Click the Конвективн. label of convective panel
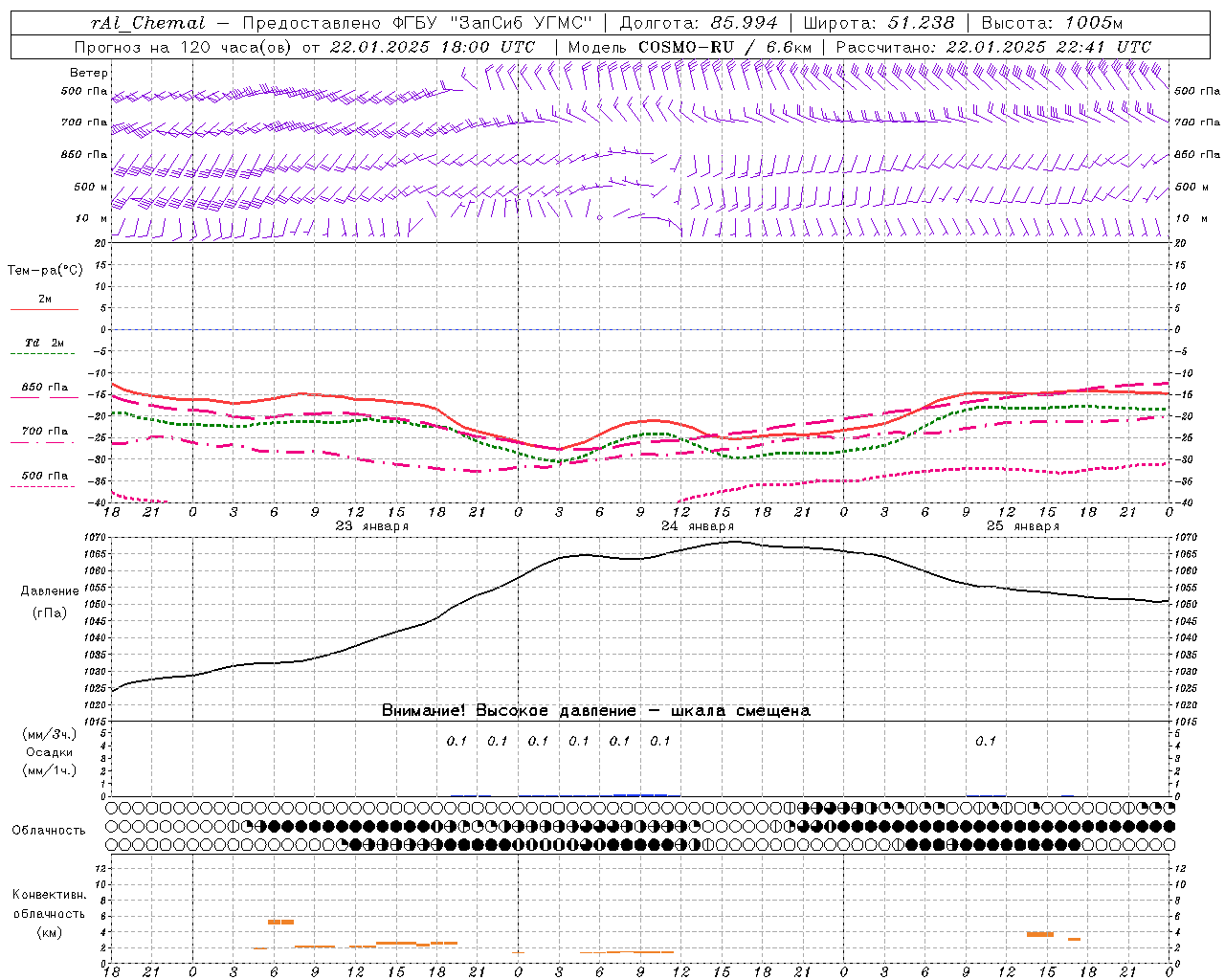Viewport: 1225px width, 980px height. 49,895
